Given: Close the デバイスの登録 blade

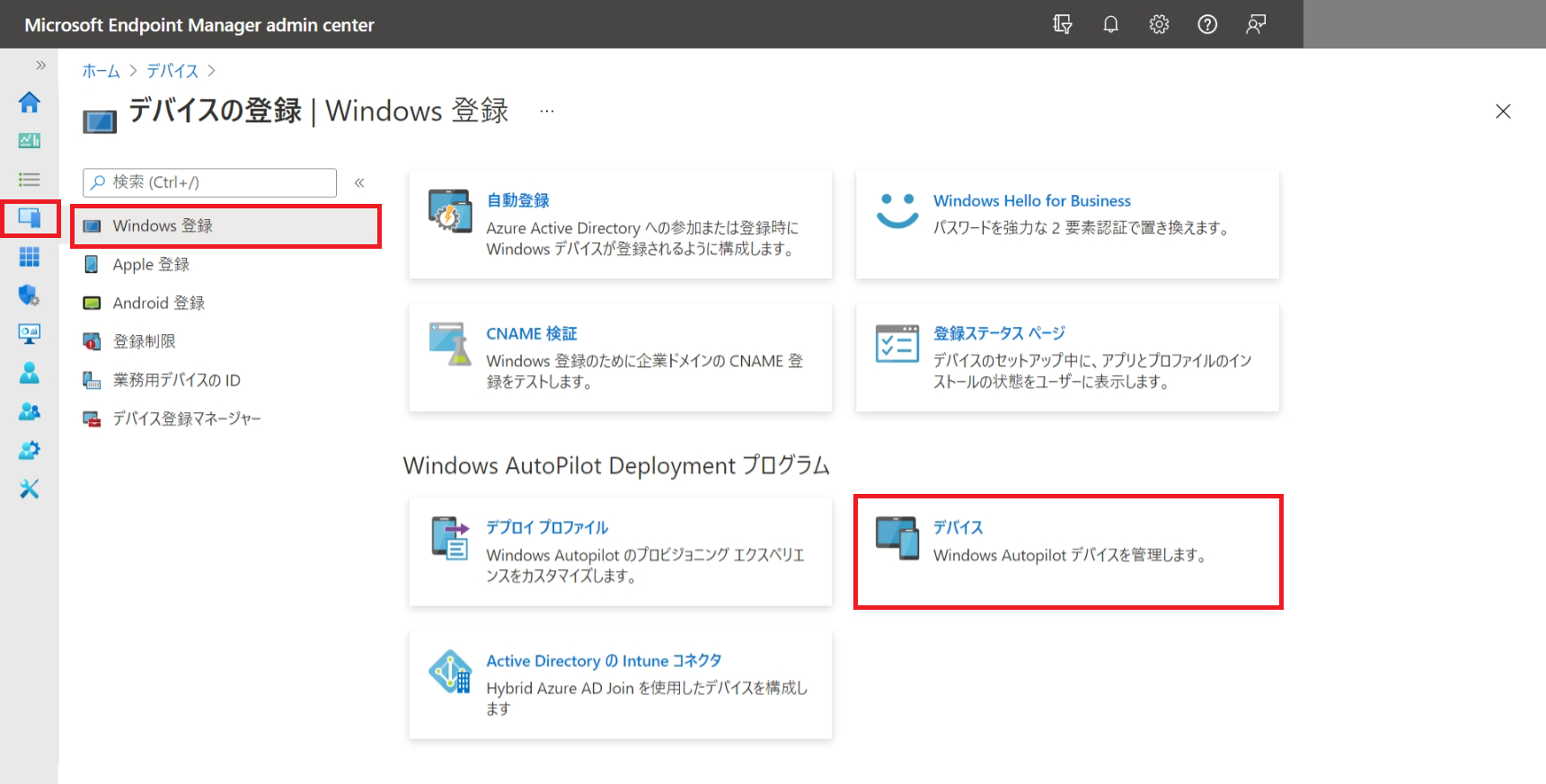Looking at the screenshot, I should click(1503, 111).
